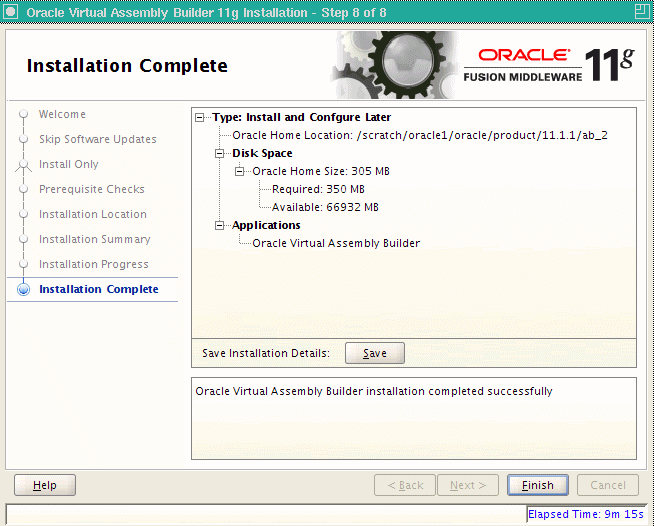Click the Installation Complete active step marker

24,289
